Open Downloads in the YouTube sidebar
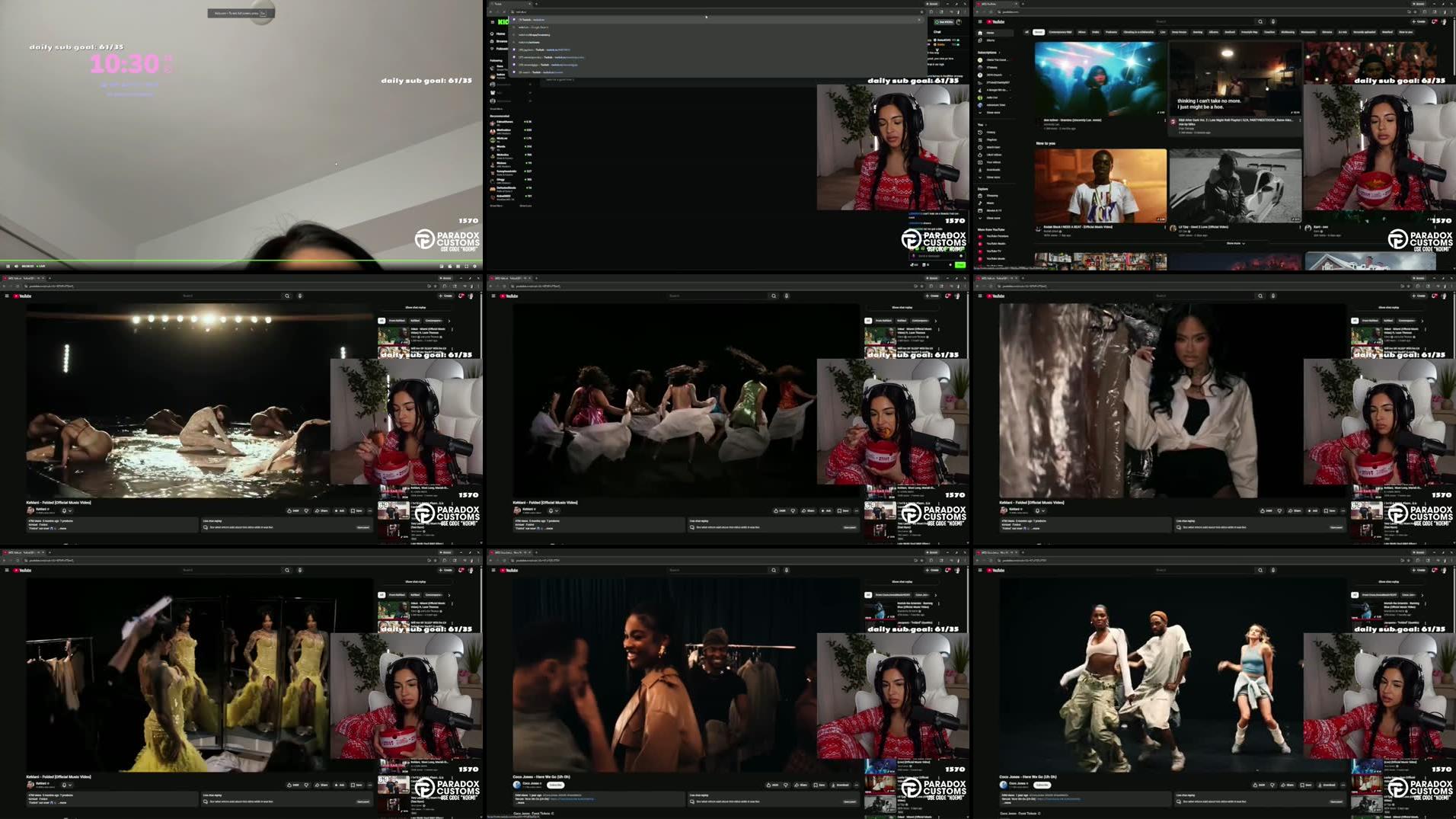Image resolution: width=1456 pixels, height=819 pixels. [x=991, y=170]
